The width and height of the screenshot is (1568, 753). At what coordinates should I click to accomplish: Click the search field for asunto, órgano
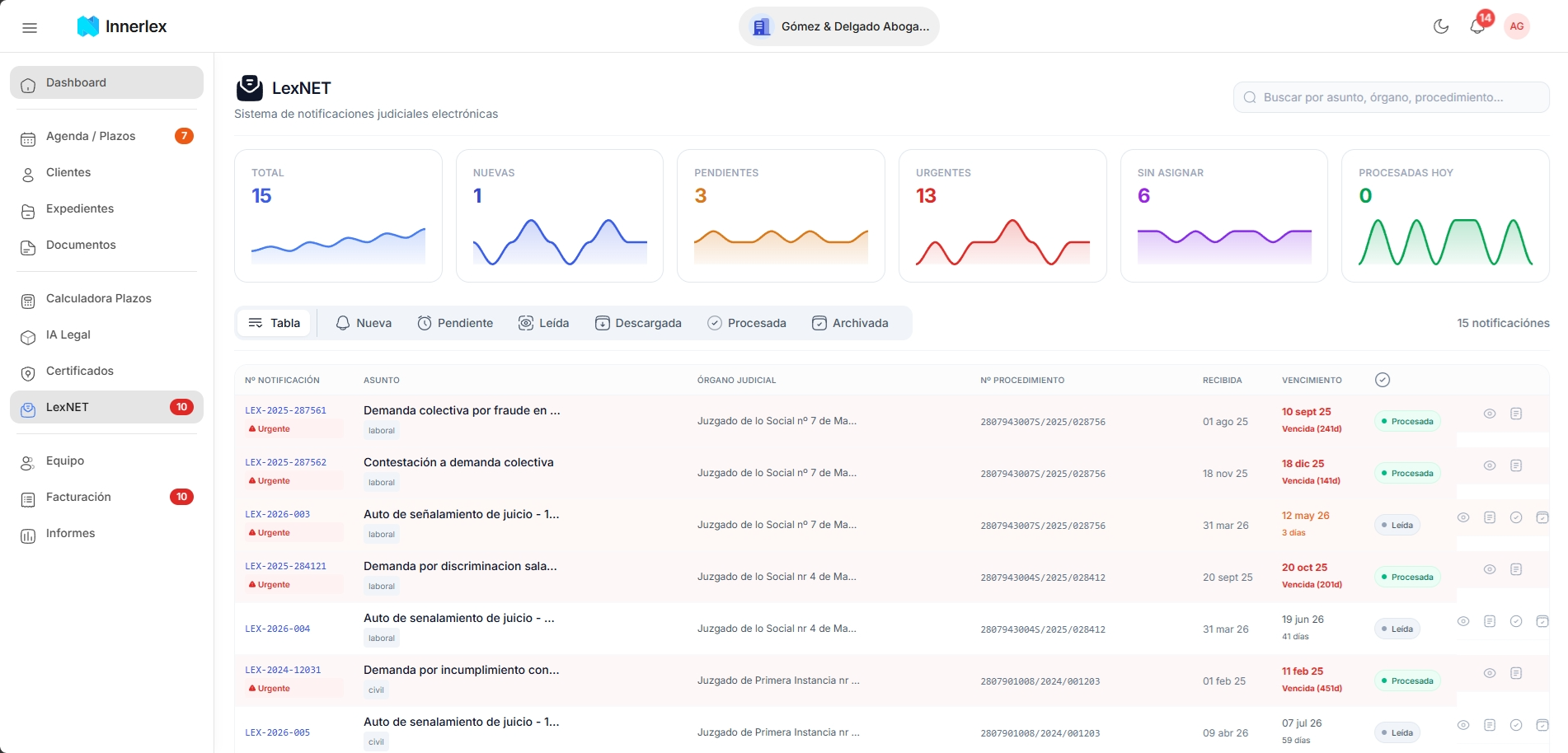point(1392,97)
